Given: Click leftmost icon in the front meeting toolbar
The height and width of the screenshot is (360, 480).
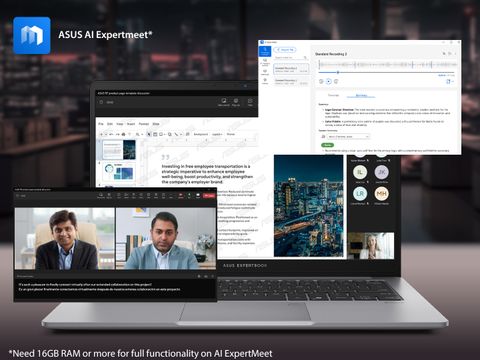Looking at the screenshot, I should coord(101,196).
